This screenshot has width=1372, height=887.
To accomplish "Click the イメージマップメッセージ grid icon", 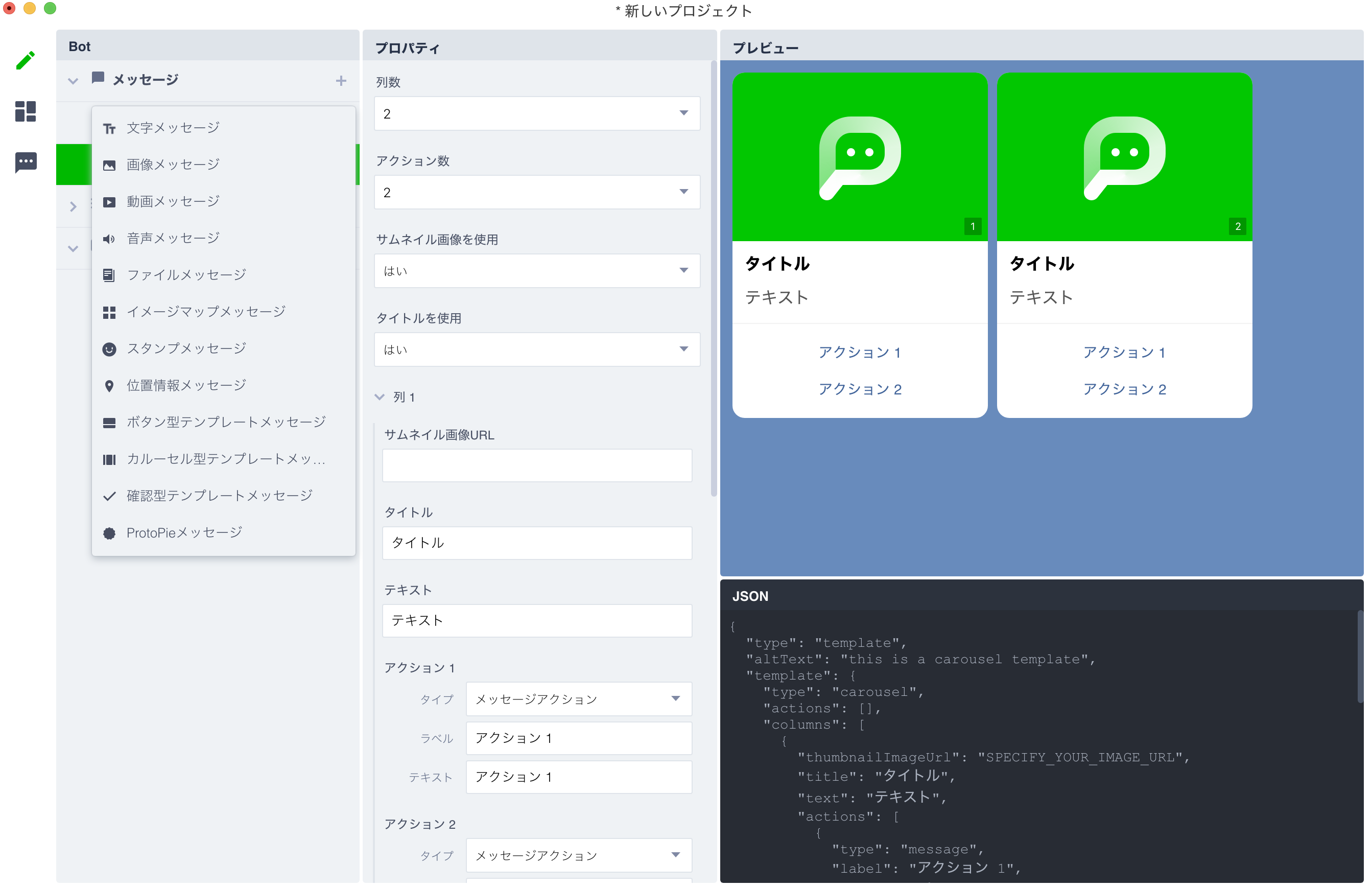I will [109, 312].
